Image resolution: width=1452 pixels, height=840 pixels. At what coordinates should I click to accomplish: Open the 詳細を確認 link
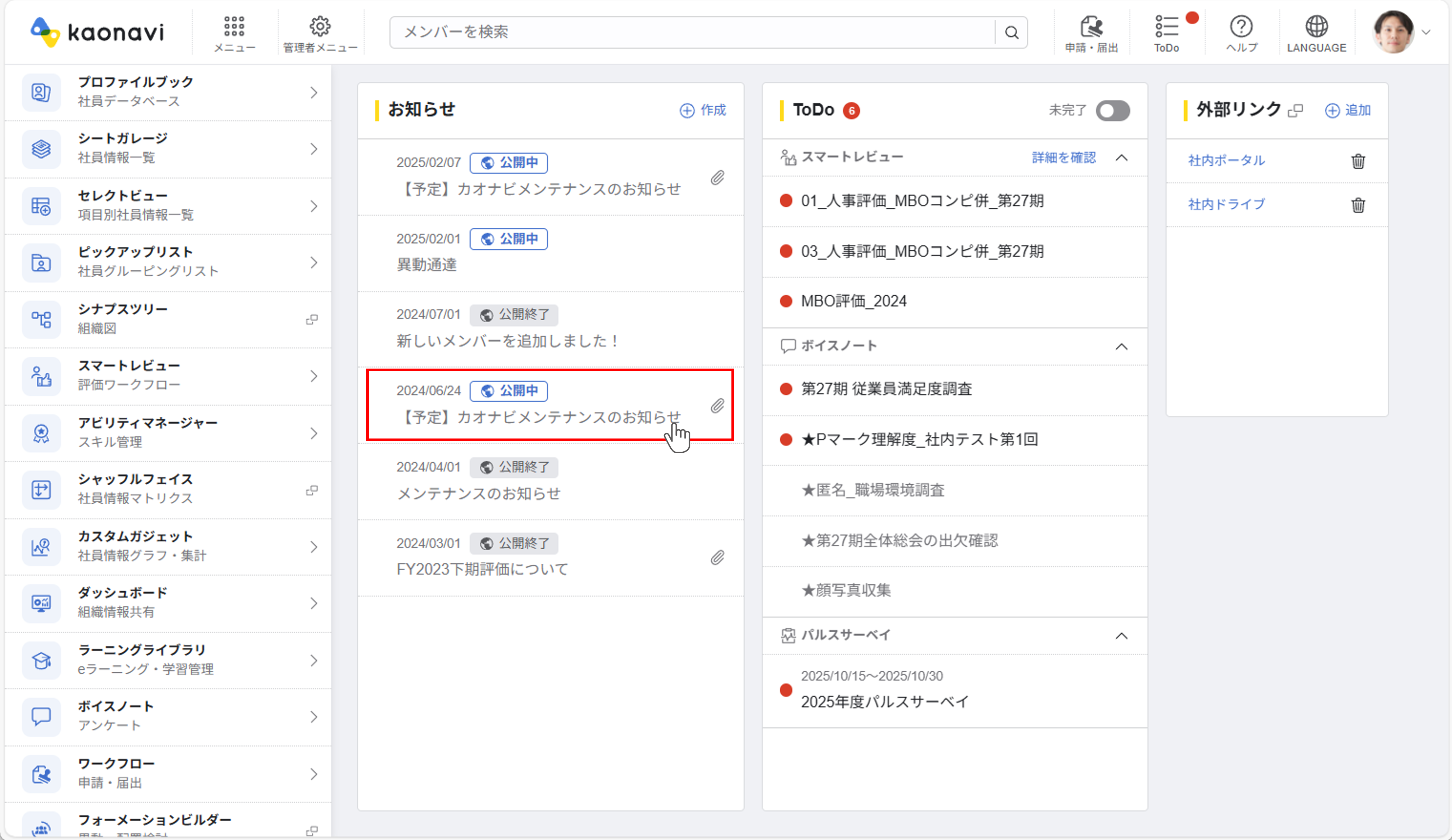tap(1064, 157)
